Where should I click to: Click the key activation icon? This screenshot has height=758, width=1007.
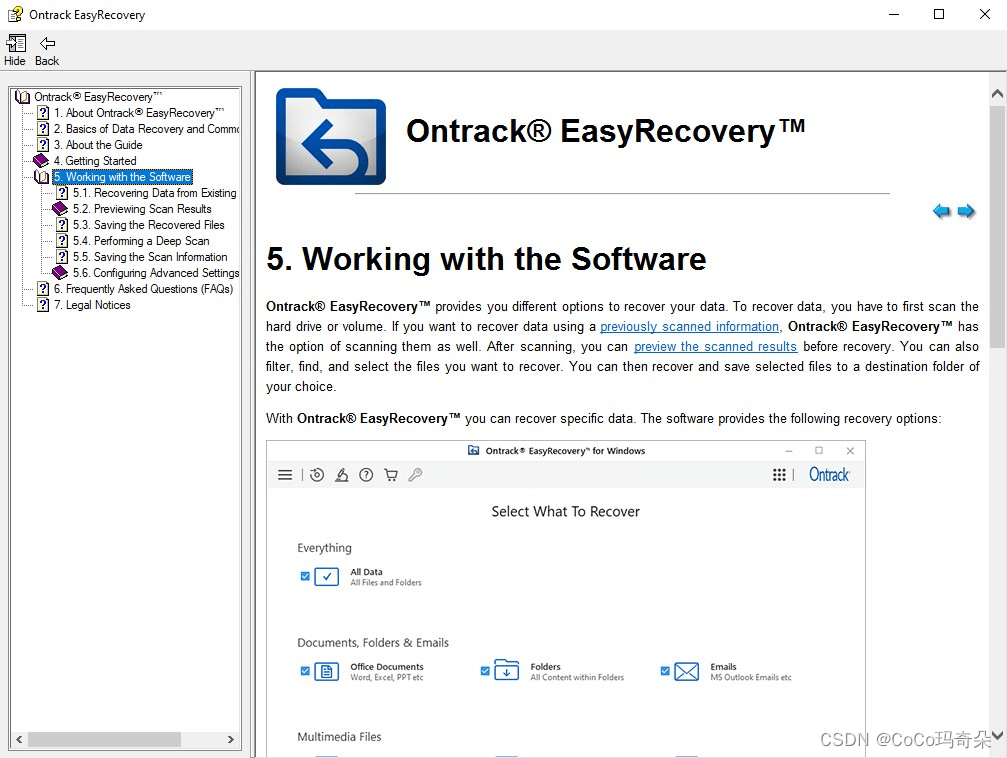(x=416, y=475)
